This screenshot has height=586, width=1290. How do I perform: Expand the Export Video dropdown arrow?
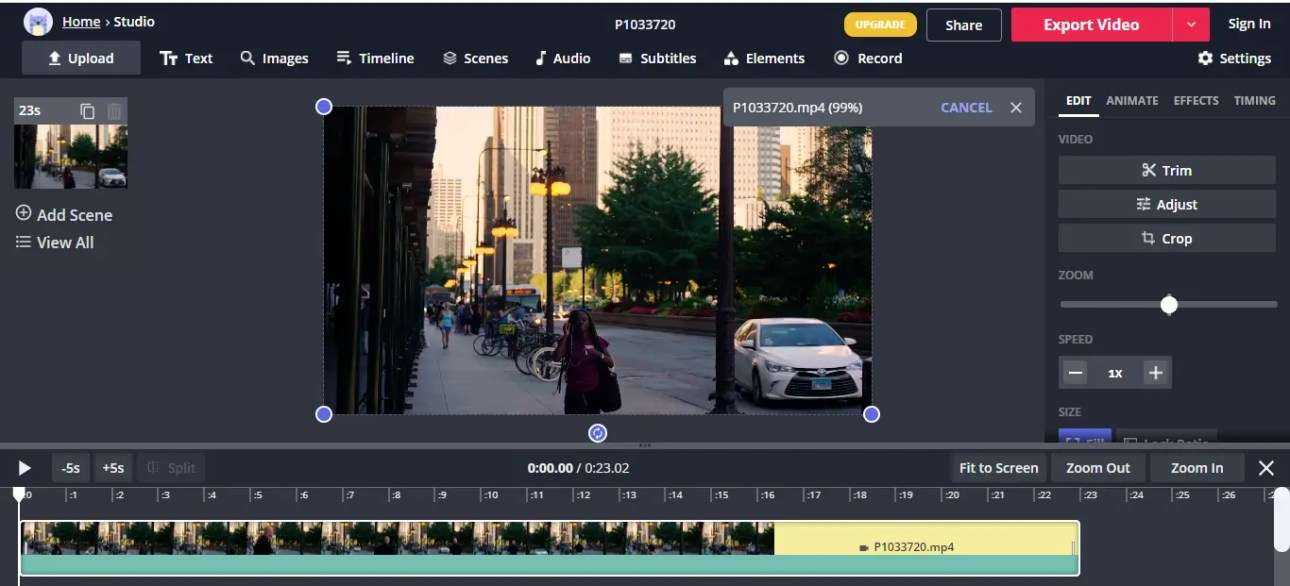1191,24
